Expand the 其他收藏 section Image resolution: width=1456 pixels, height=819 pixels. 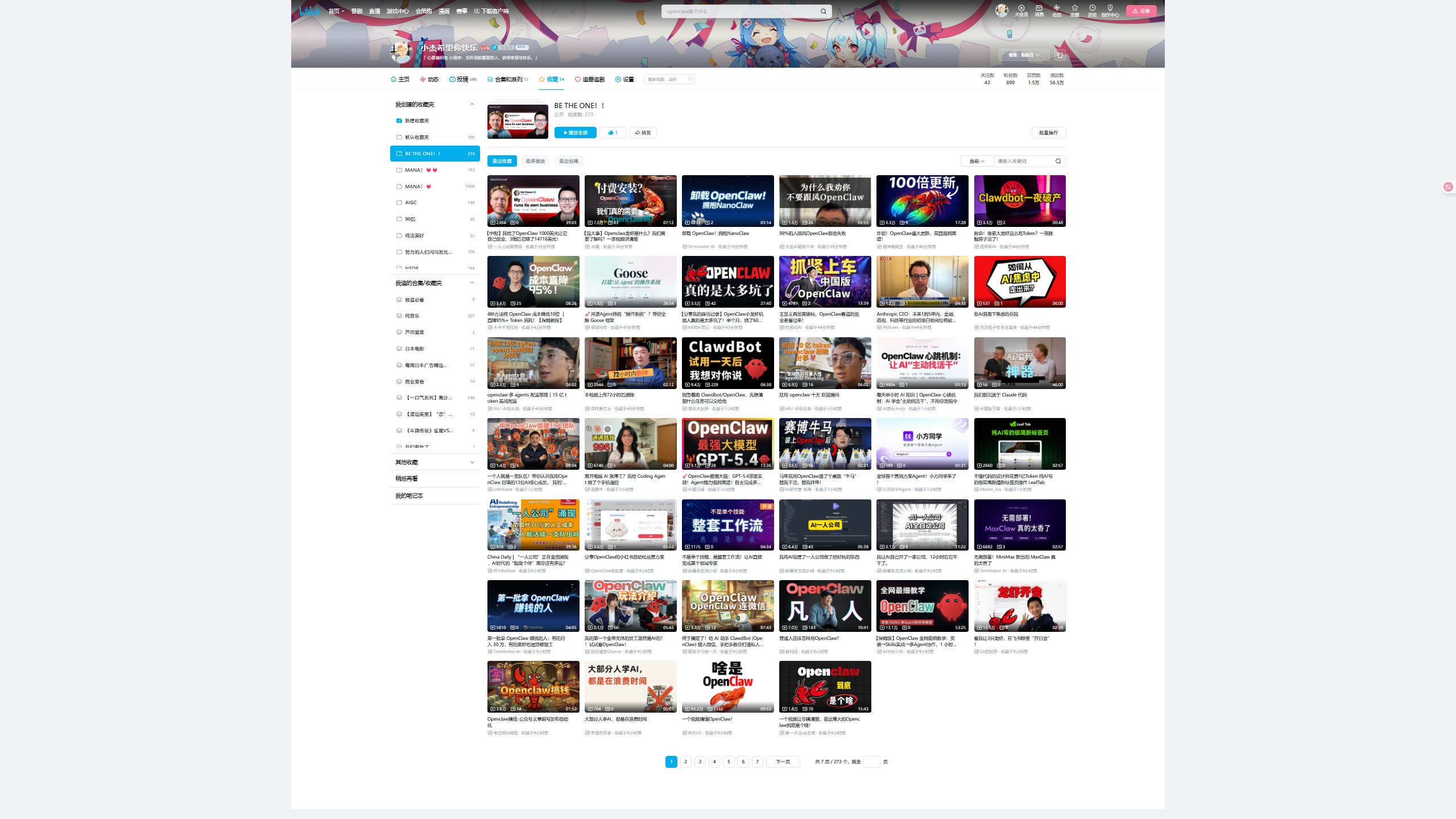[x=471, y=462]
